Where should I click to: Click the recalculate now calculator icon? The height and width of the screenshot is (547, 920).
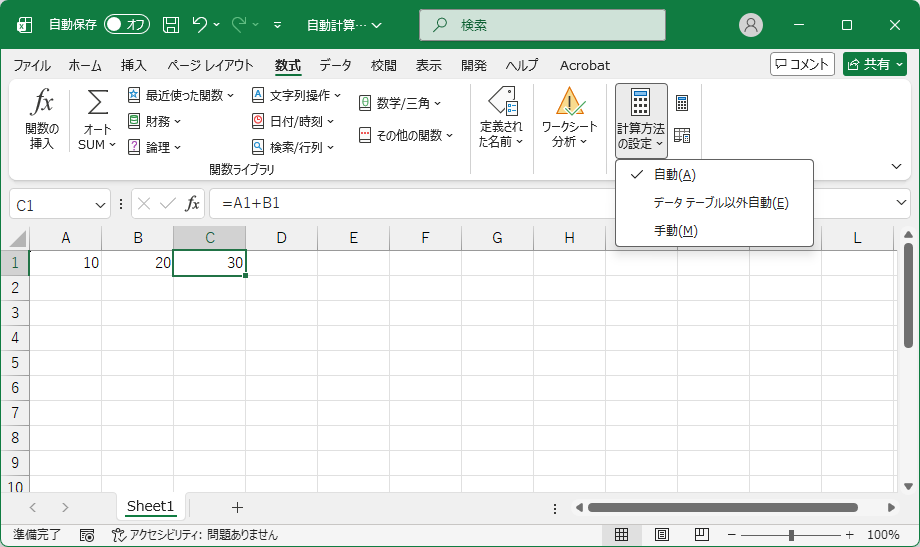(x=682, y=103)
